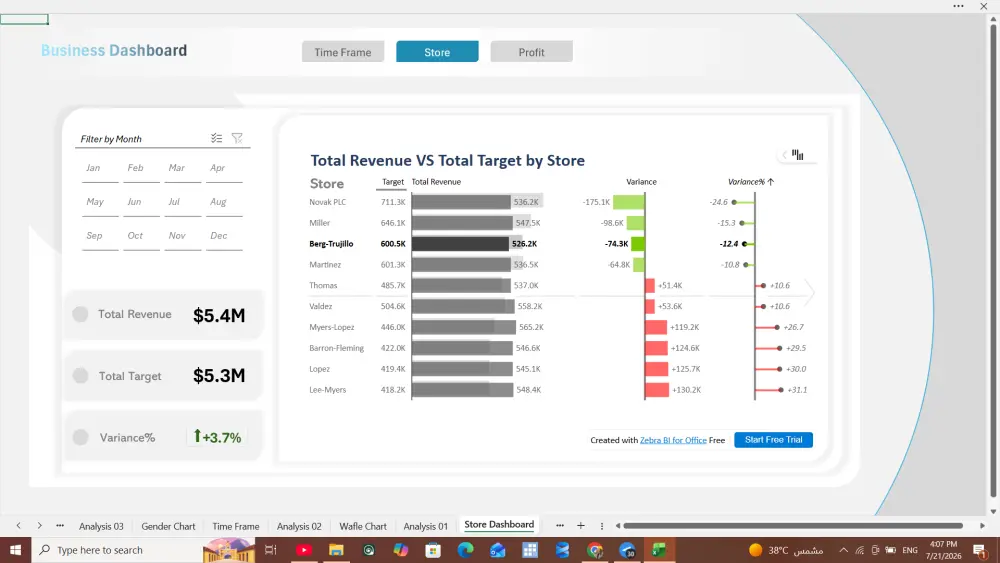Click the Barron-Fleming store label
This screenshot has width=1000, height=563.
click(x=336, y=348)
